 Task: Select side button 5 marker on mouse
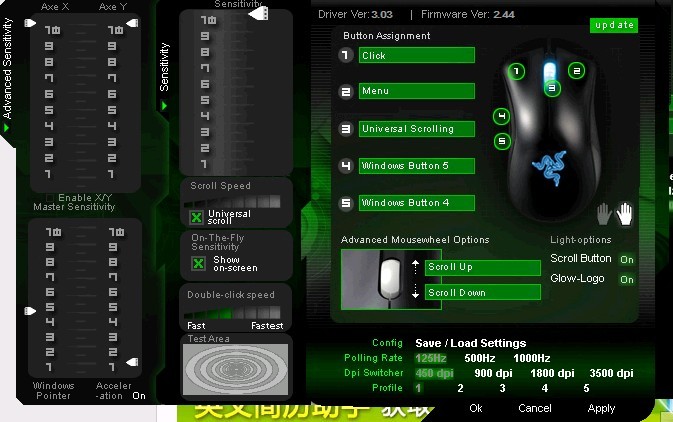[502, 141]
